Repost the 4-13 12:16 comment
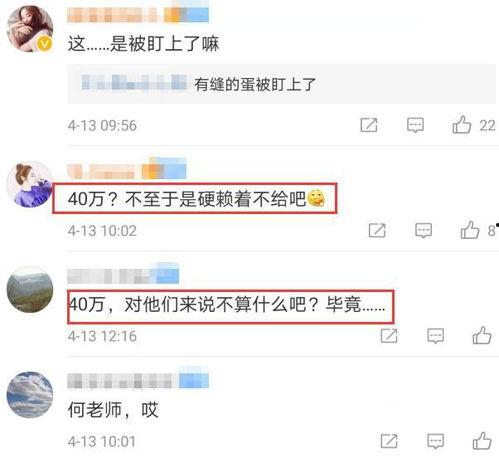Screen dimensions: 499x458 point(389,336)
